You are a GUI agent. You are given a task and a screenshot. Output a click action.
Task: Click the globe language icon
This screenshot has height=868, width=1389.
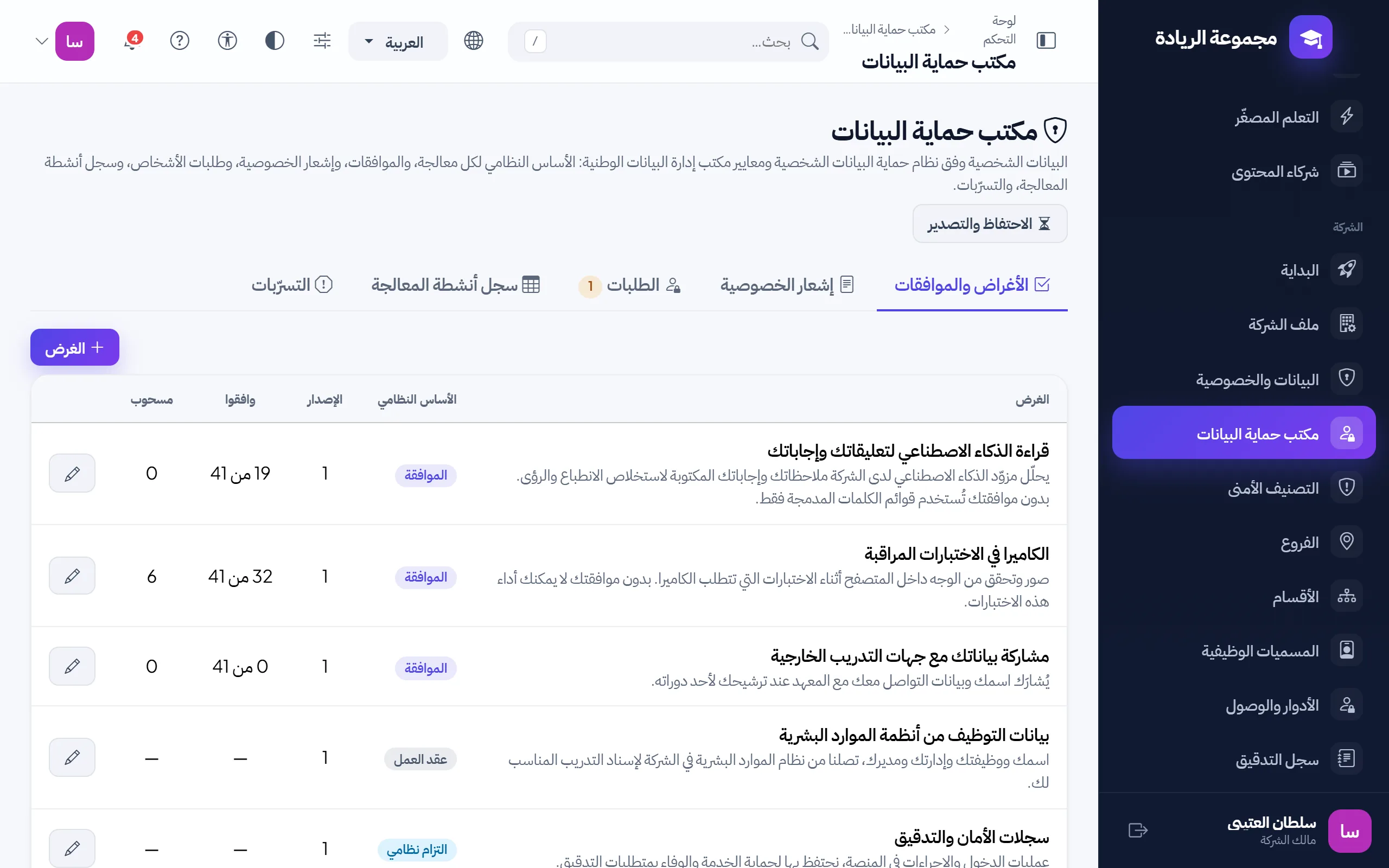tap(474, 41)
